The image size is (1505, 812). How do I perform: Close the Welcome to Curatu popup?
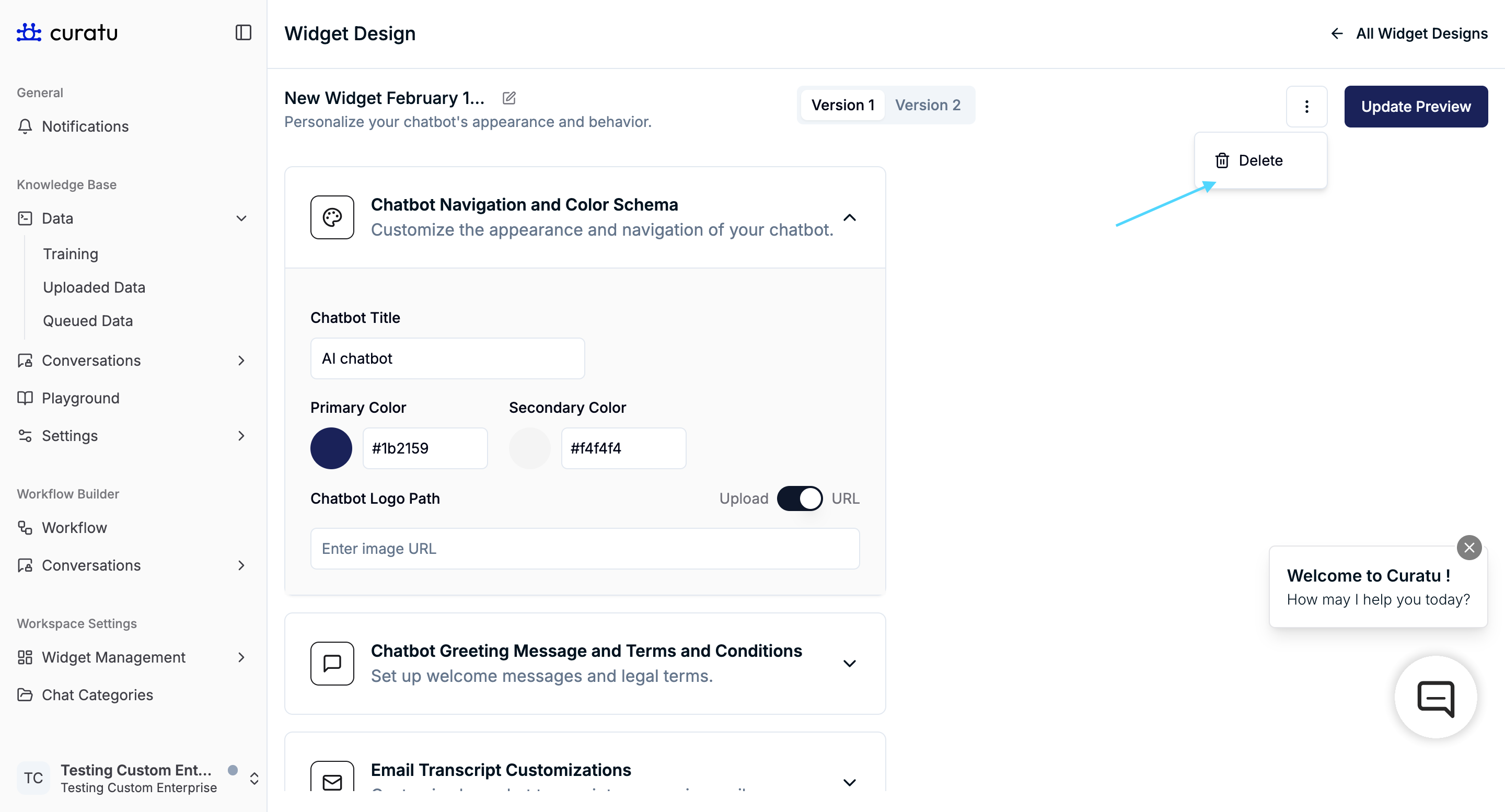(x=1469, y=548)
